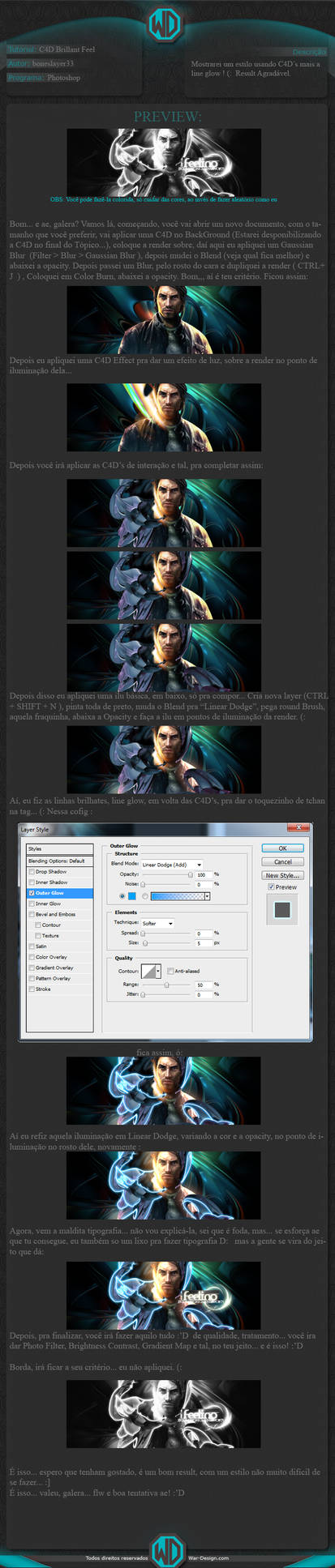This screenshot has height=1568, width=335.
Task: Tick the Bevel and Emboss checkbox
Action: [x=32, y=913]
